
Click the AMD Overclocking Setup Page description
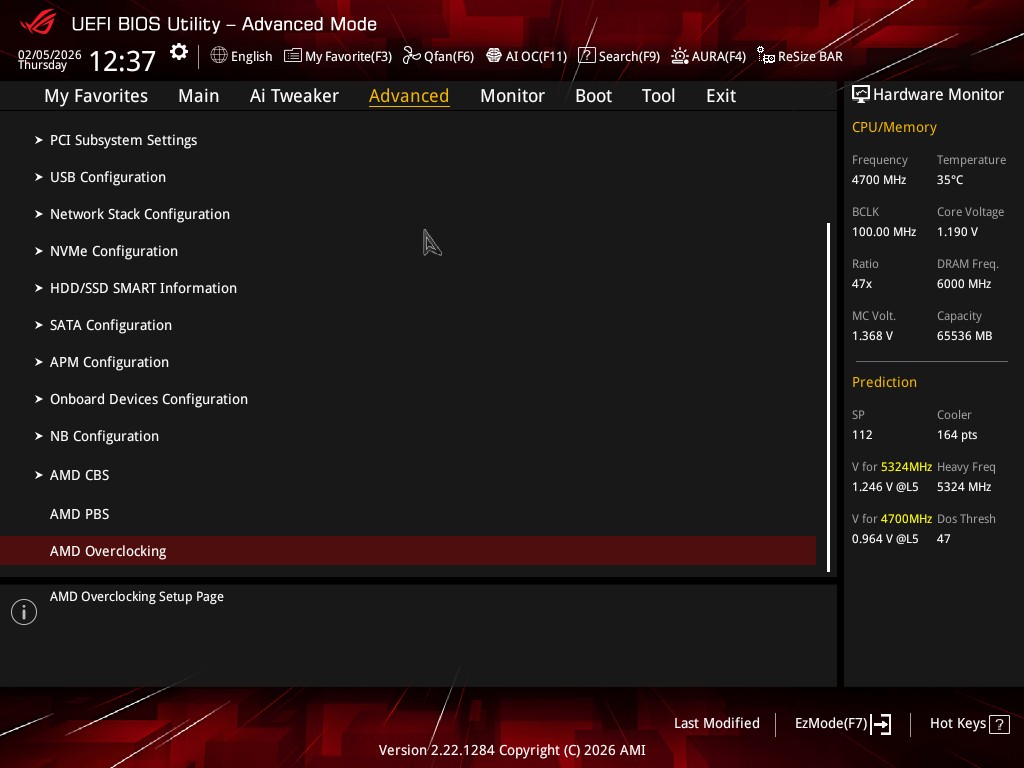click(136, 597)
